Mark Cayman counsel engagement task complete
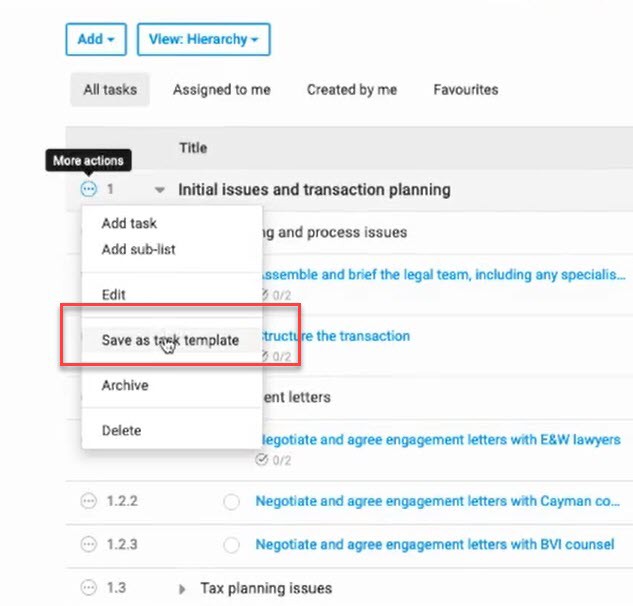The height and width of the screenshot is (606, 633). pyautogui.click(x=232, y=502)
